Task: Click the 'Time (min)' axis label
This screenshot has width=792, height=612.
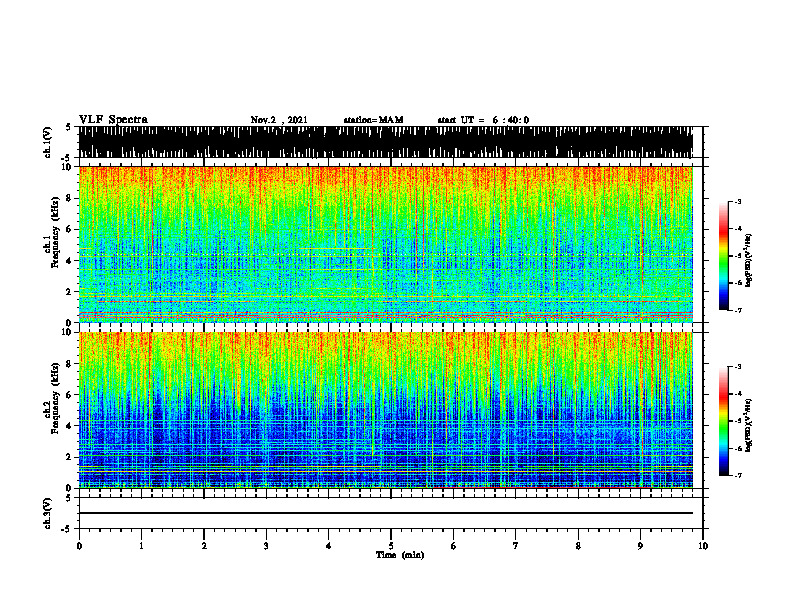Action: tap(400, 555)
